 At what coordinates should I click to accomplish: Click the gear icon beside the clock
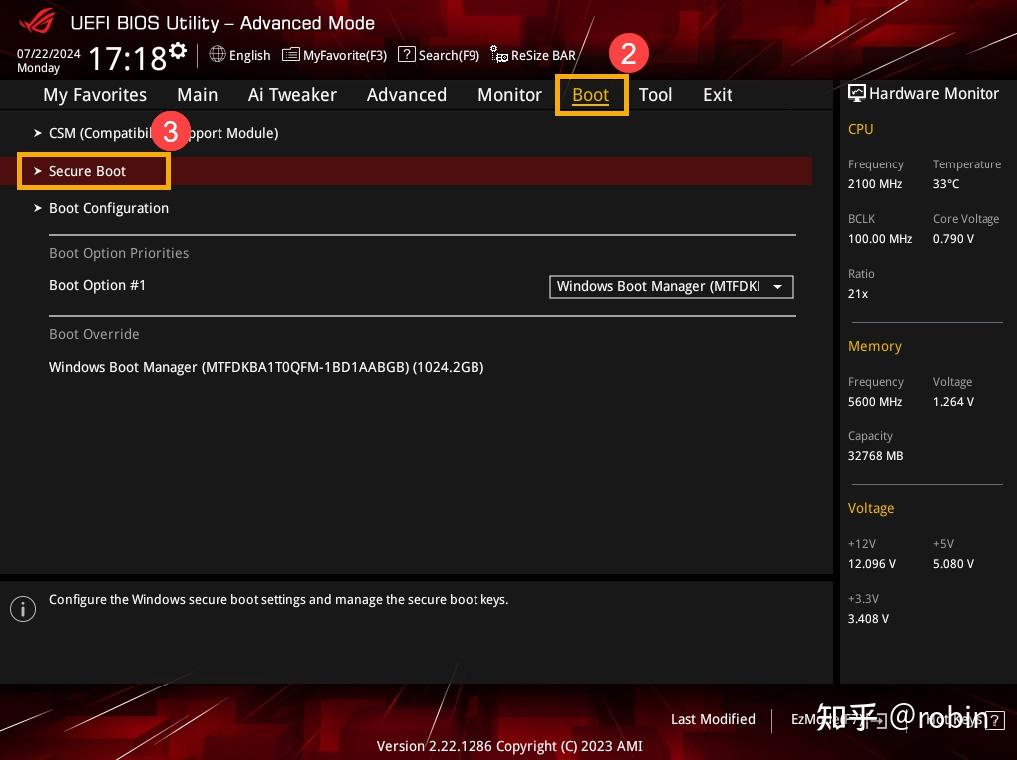pyautogui.click(x=178, y=48)
